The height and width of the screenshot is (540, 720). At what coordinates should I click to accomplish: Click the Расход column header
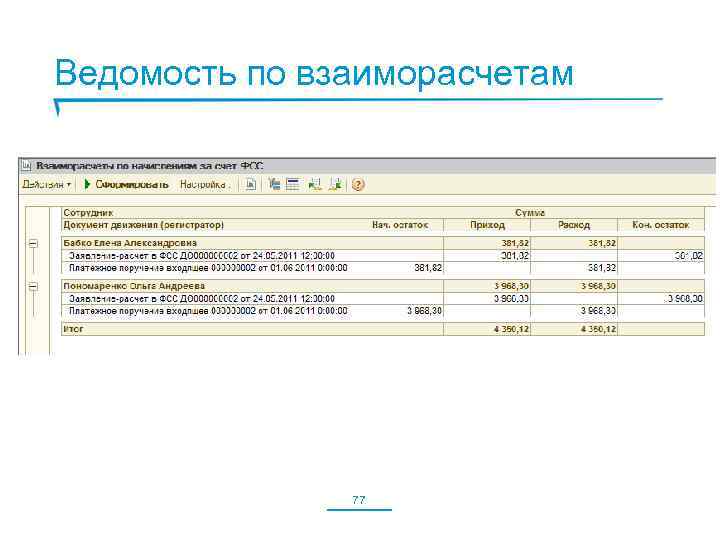point(574,225)
